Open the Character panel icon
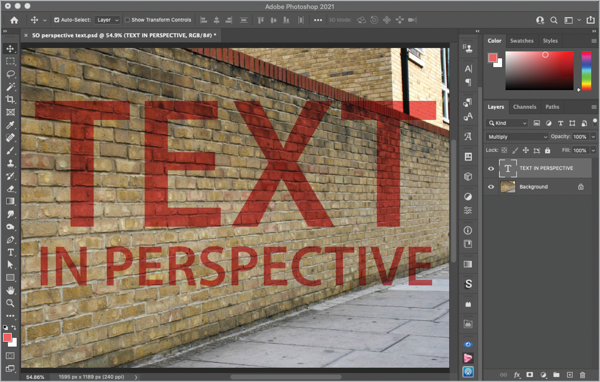Viewport: 600px width, 382px height. coord(468,69)
